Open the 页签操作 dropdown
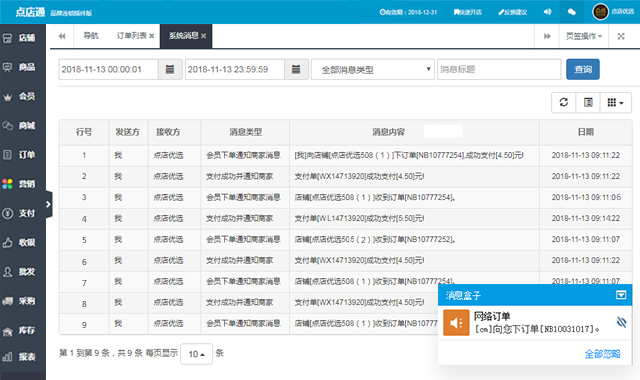 click(x=584, y=36)
